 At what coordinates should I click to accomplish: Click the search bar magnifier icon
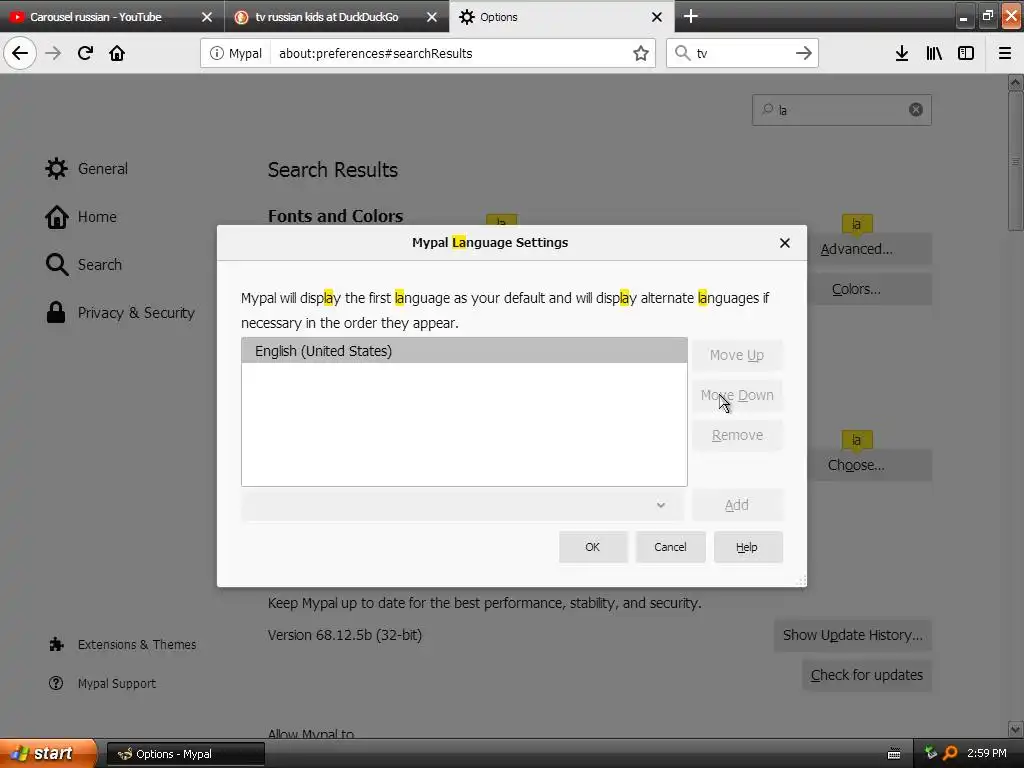[x=682, y=54]
